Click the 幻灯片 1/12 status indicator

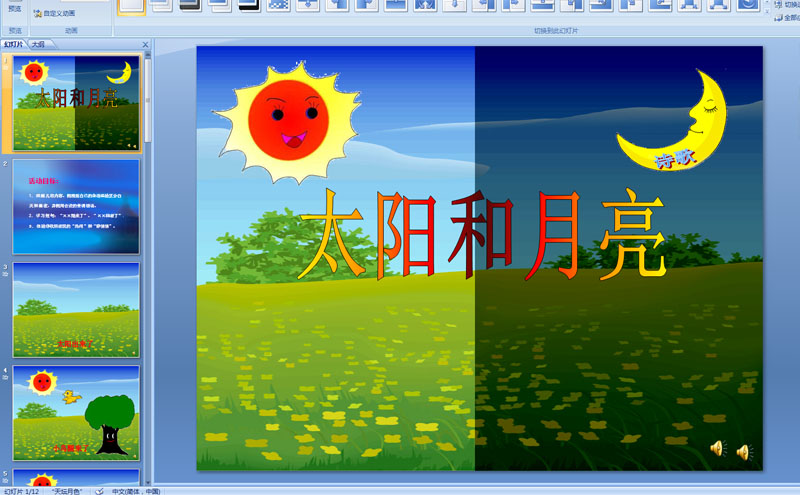[22, 491]
